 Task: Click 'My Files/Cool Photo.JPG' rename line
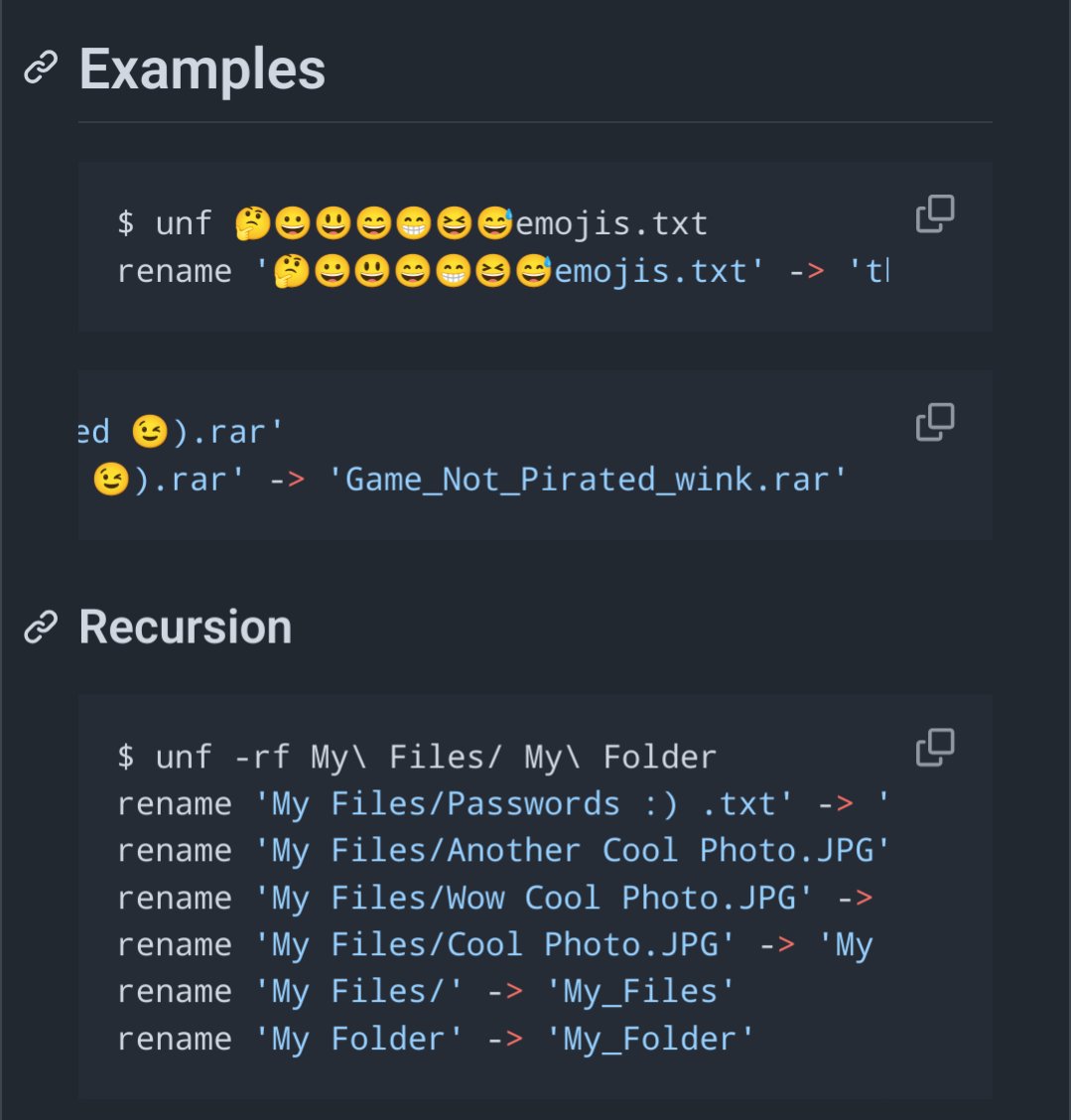(495, 945)
